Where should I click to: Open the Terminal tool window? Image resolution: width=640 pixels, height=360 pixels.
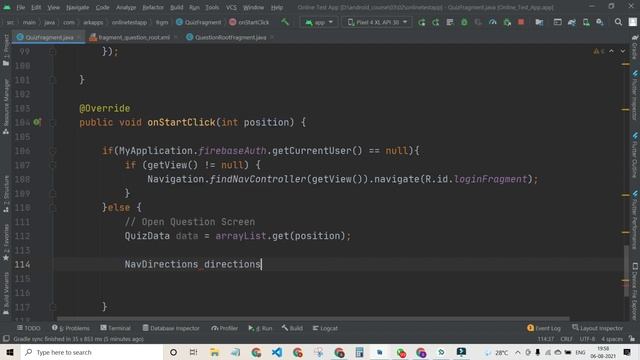point(115,328)
